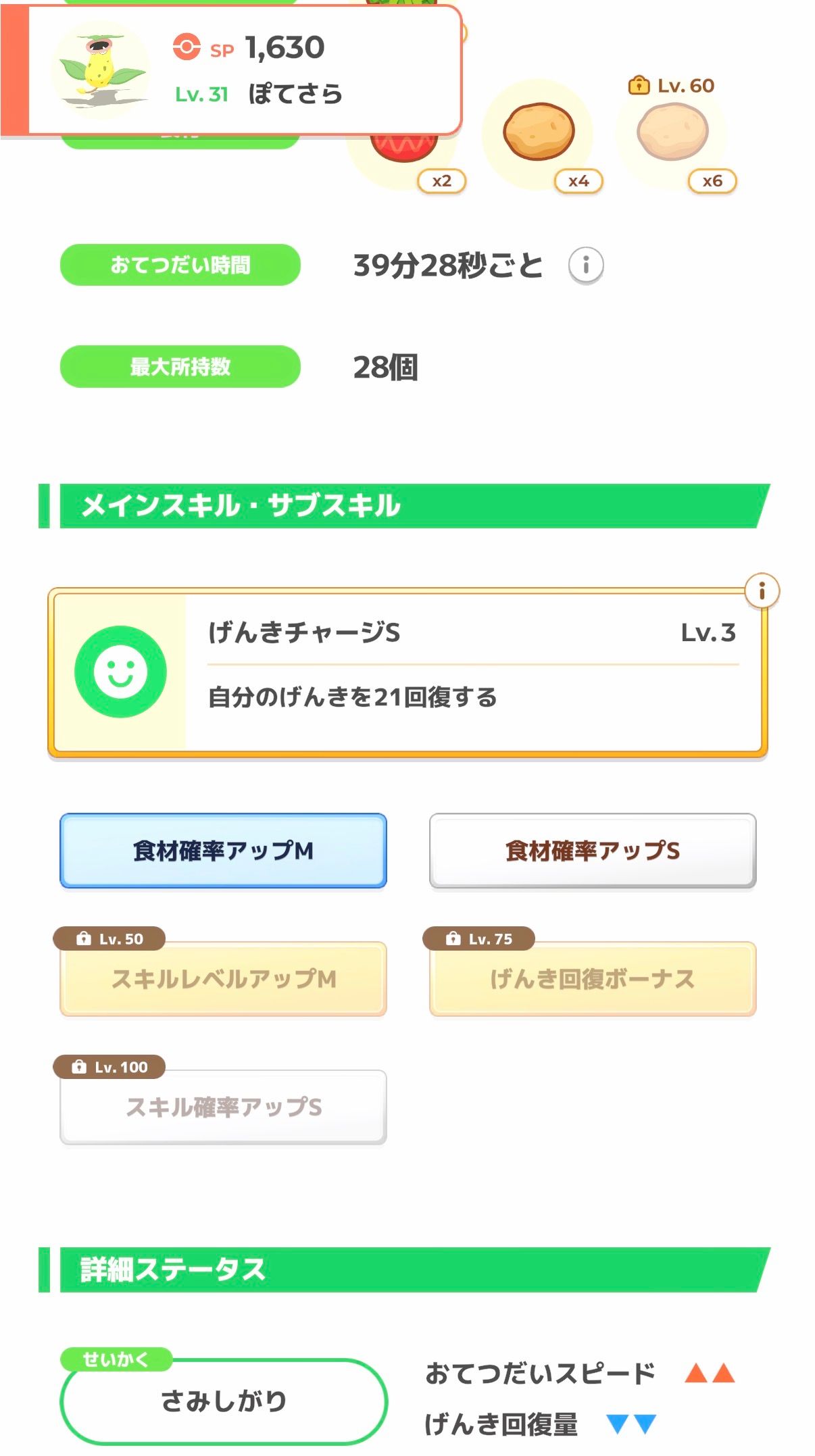Image resolution: width=815 pixels, height=1456 pixels.
Task: Tap the locked Lv. 60 potato ingredient
Action: point(672,132)
